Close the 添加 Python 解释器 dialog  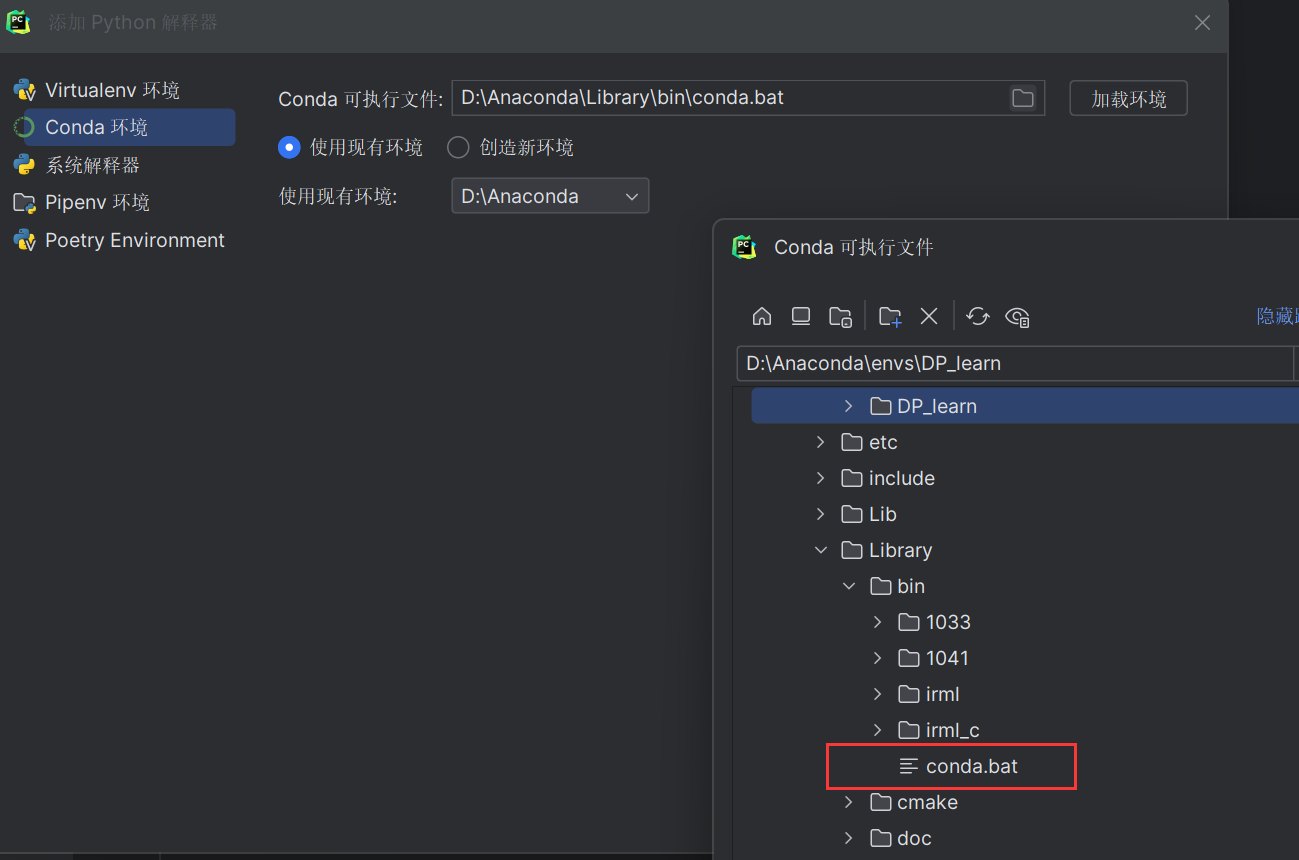point(1203,22)
